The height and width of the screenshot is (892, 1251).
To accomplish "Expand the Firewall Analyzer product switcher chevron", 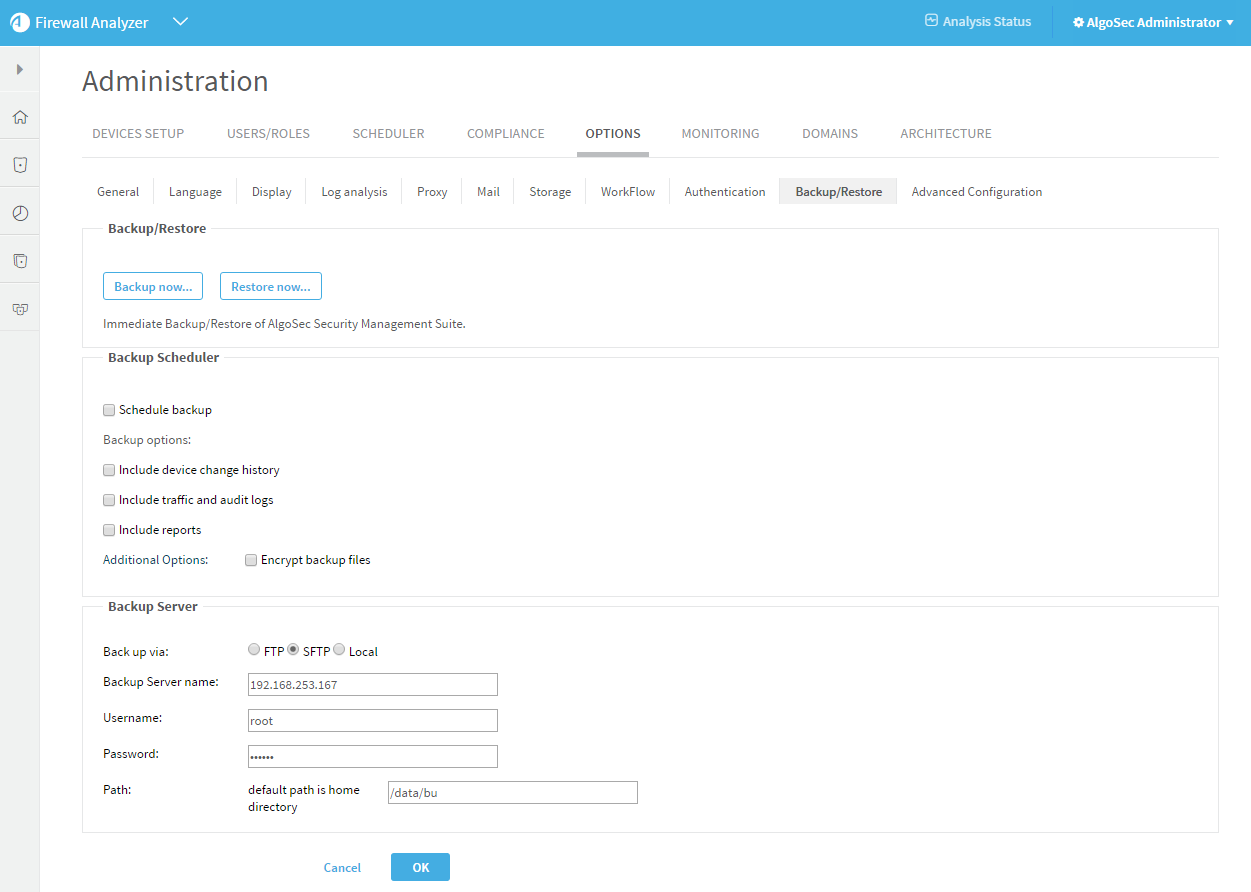I will tap(180, 22).
